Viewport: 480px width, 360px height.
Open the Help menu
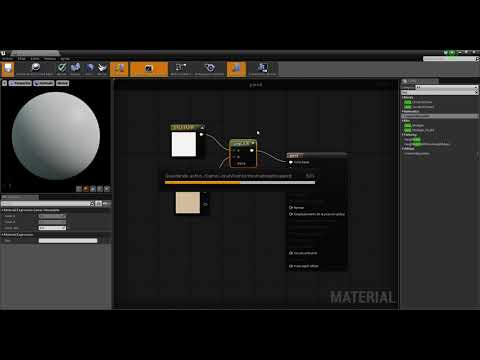pos(65,59)
